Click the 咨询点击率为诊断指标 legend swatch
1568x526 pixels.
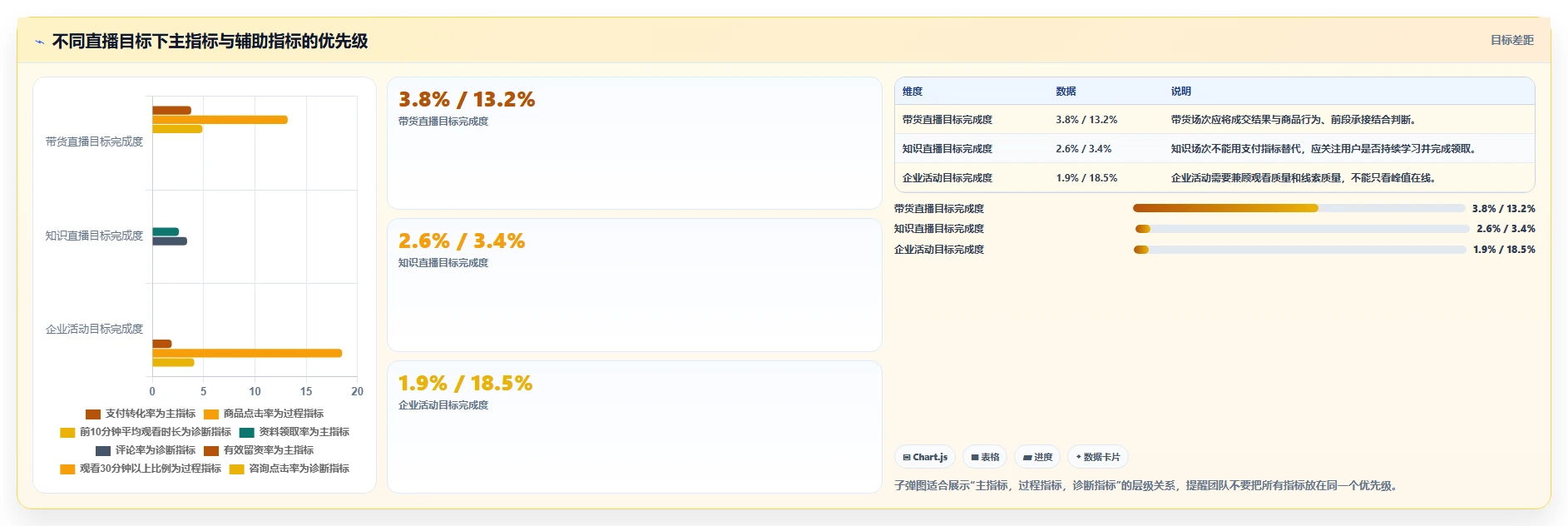(x=237, y=469)
